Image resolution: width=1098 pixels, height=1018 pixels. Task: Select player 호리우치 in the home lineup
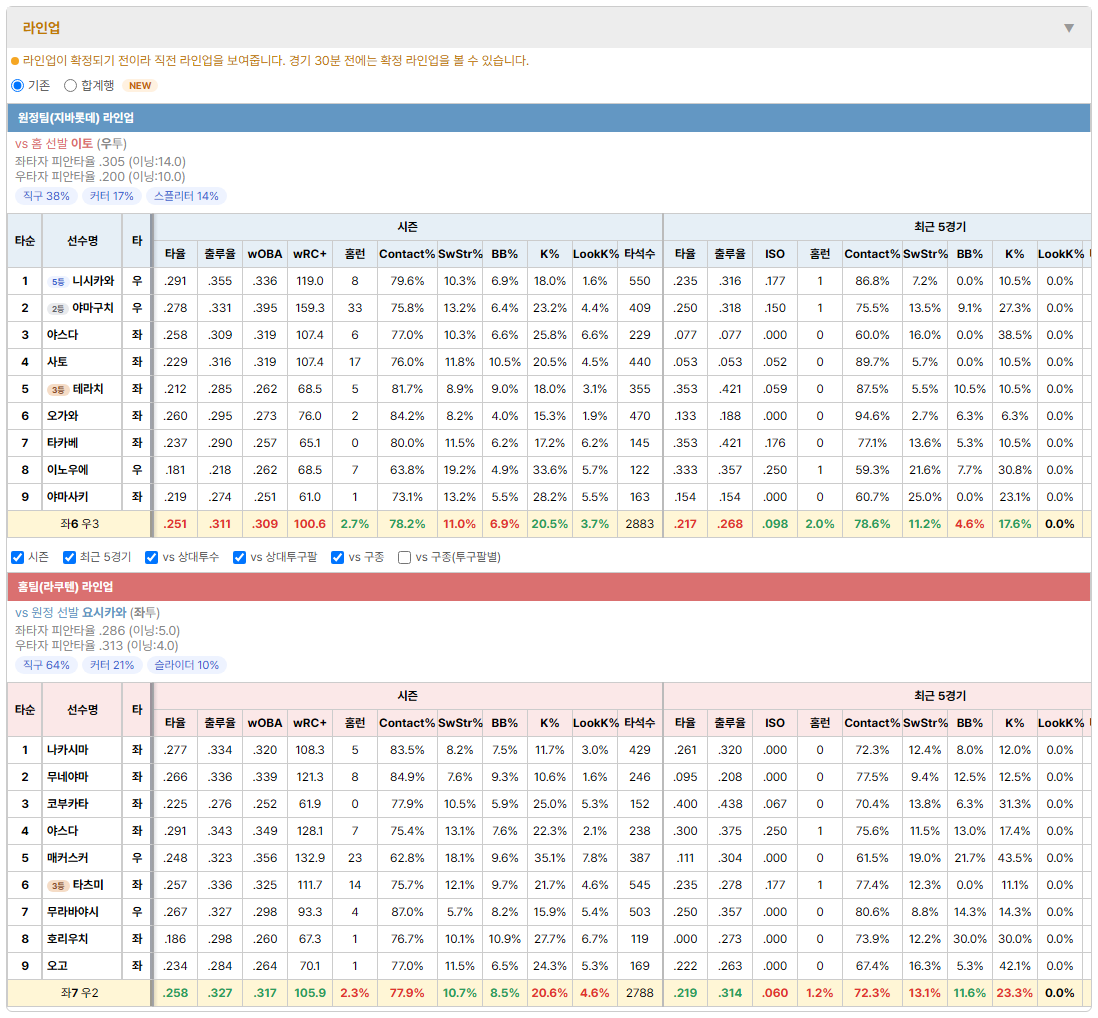point(67,939)
